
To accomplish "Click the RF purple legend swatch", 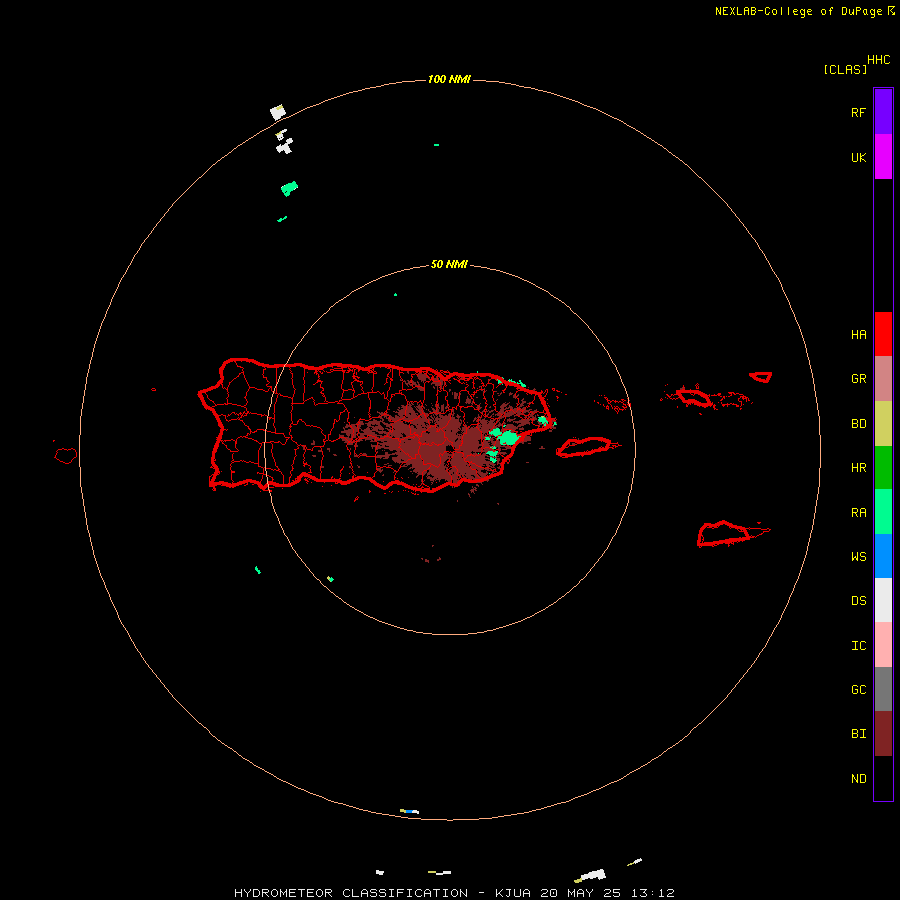I will tap(883, 111).
